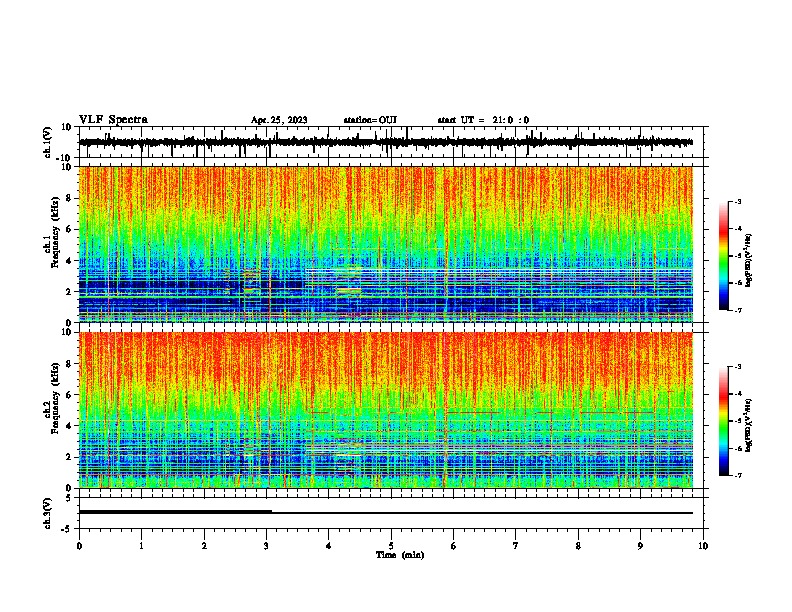Click the '-3' label on upper colorbar

click(738, 202)
